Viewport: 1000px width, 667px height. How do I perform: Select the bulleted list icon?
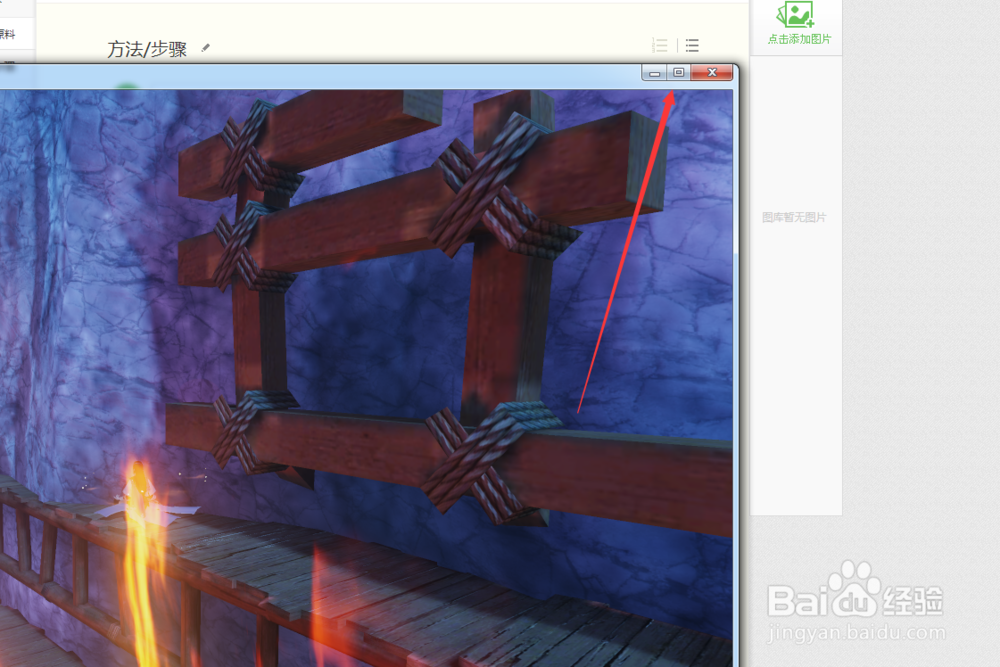tap(692, 45)
